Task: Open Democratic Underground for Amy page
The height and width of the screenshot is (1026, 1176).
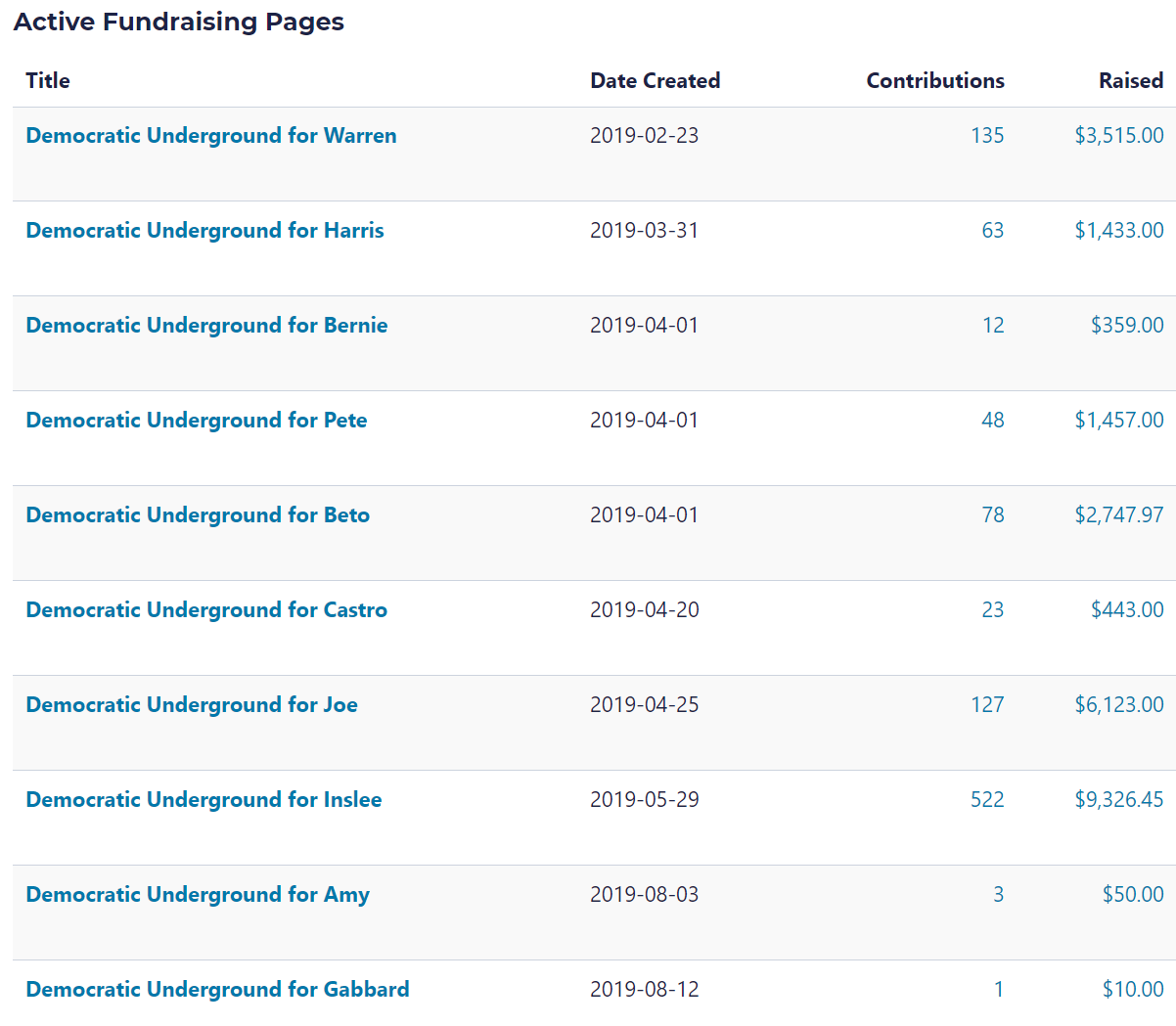Action: point(198,895)
